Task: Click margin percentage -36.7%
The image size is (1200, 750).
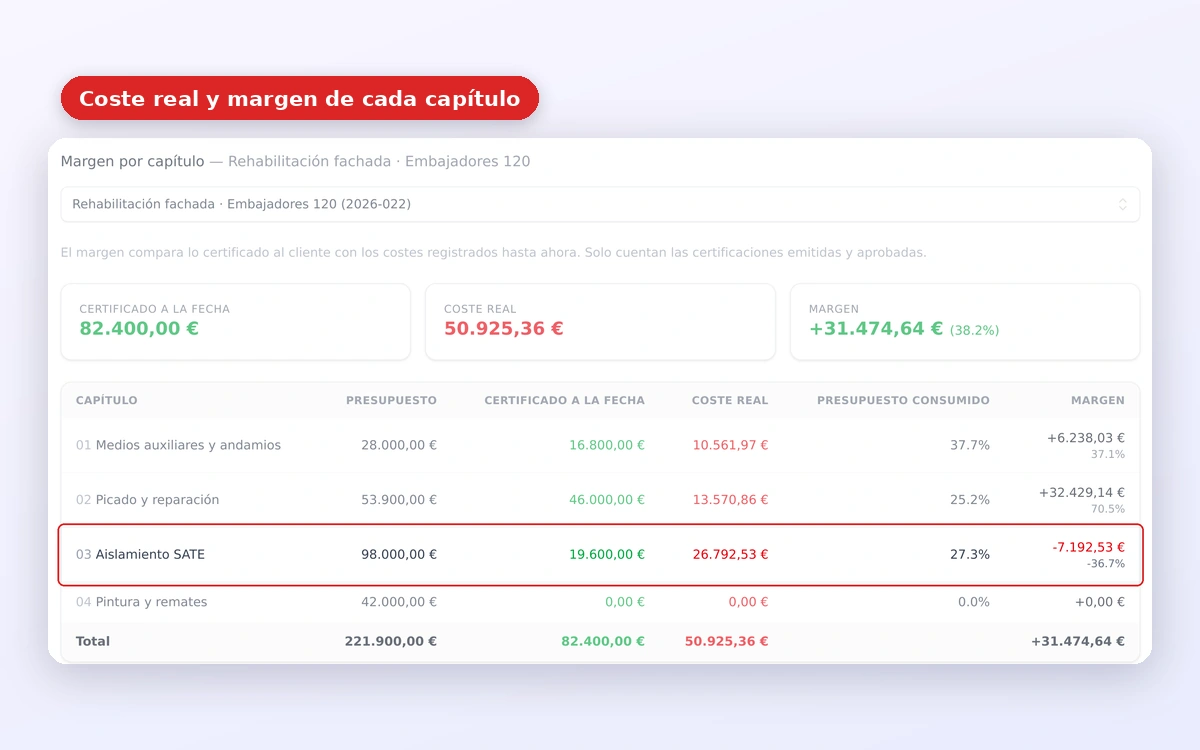Action: [1106, 564]
